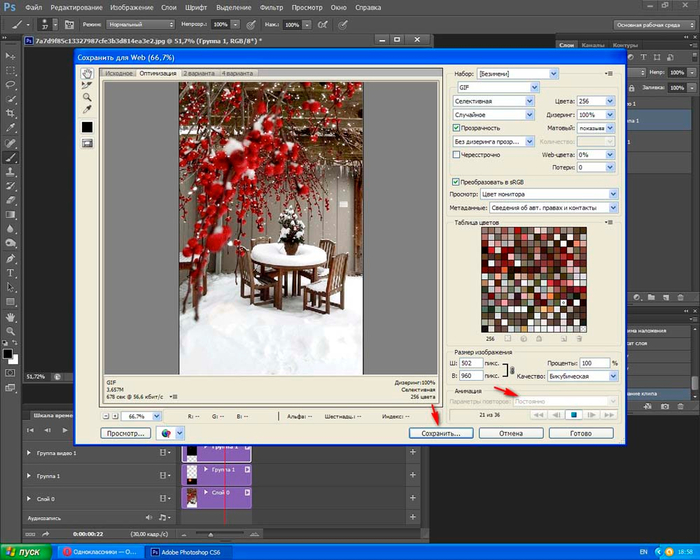Toggle slices visibility button in the dialog
The image size is (700, 560).
[x=87, y=143]
